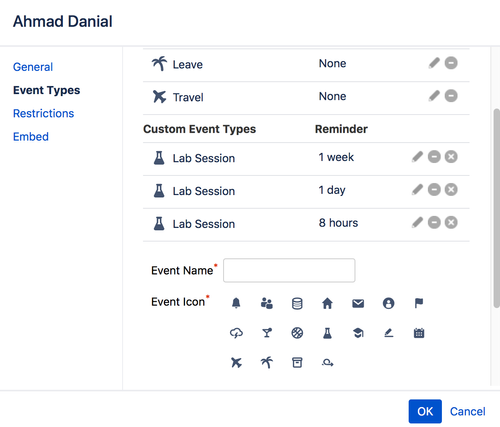
Task: Choose the person avatar event icon
Action: coord(388,303)
